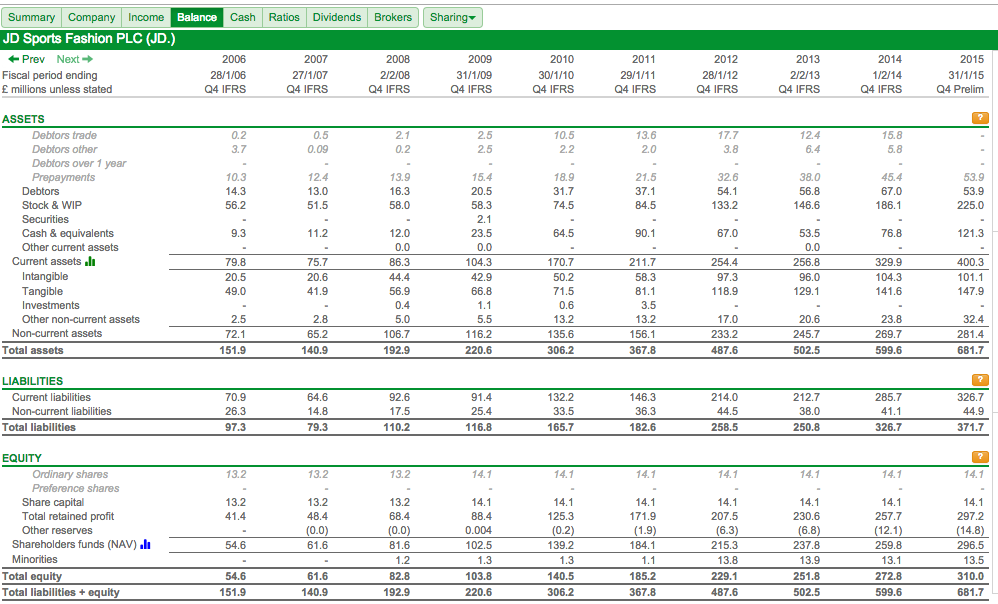The height and width of the screenshot is (604, 998).
Task: Select the Stock & WIP row label
Action: tap(52, 206)
